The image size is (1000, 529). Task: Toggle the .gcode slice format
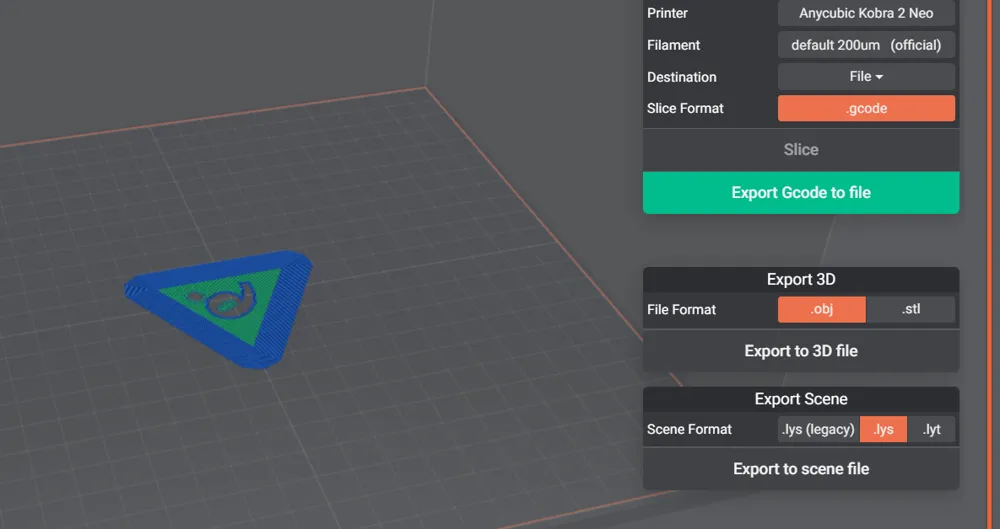point(866,108)
